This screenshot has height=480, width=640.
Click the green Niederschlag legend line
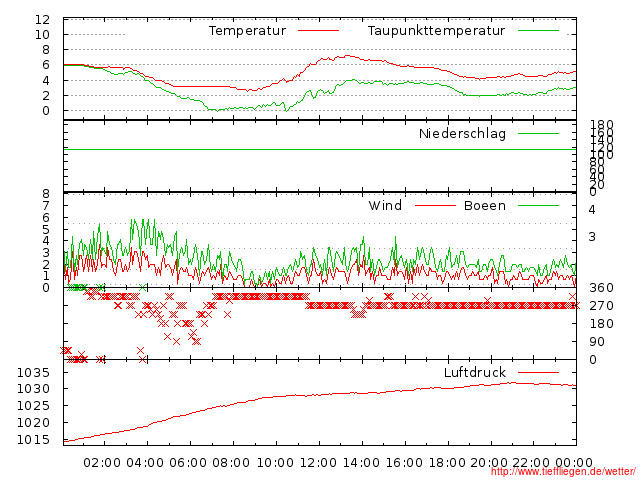pos(538,133)
